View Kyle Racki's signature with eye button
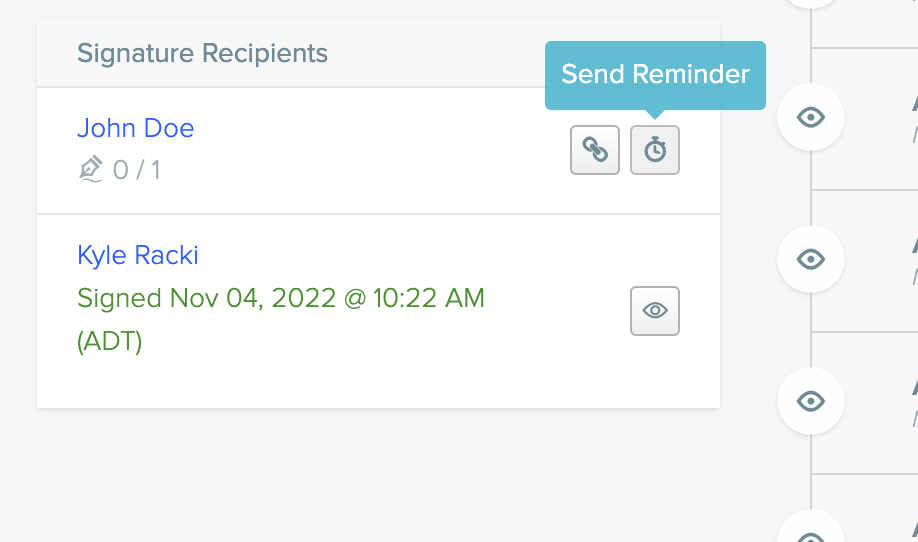 [655, 311]
